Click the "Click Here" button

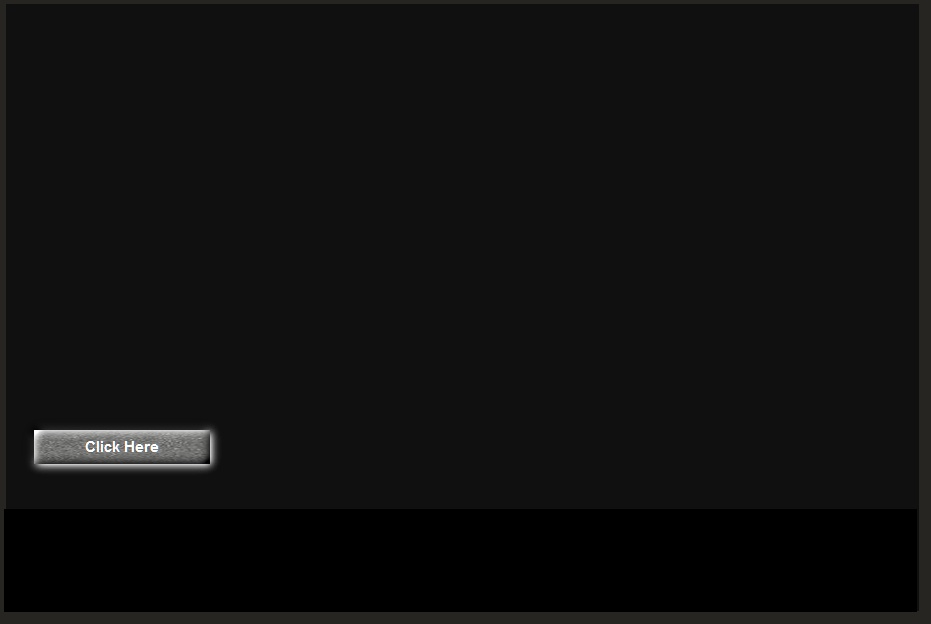[122, 447]
